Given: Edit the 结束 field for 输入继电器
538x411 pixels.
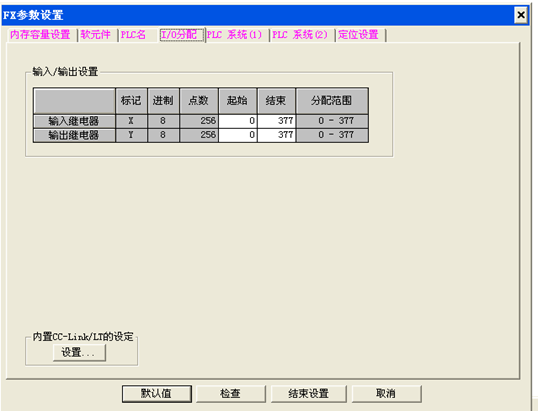Looking at the screenshot, I should tap(276, 121).
